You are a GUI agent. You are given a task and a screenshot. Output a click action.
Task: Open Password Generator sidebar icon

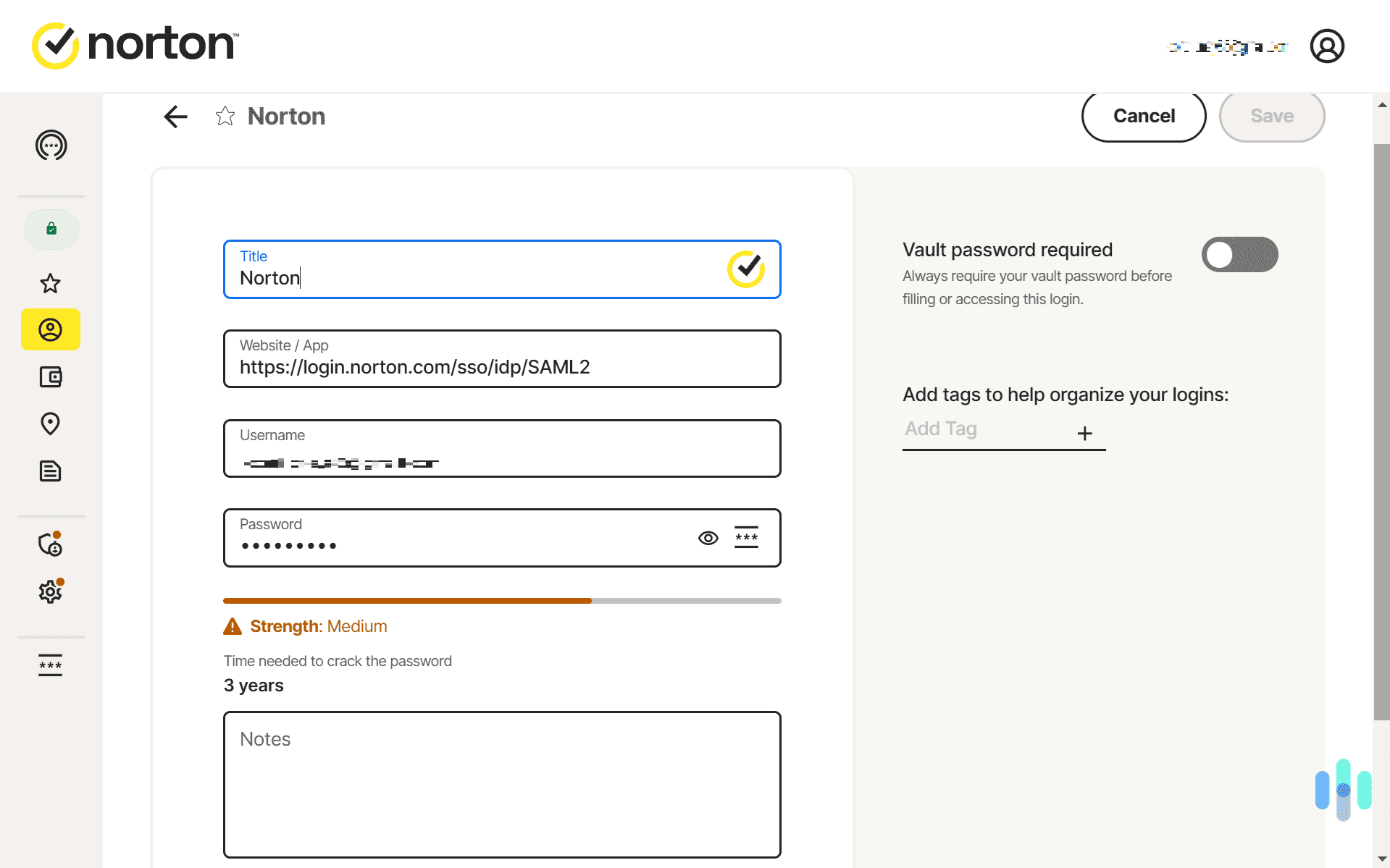(51, 665)
